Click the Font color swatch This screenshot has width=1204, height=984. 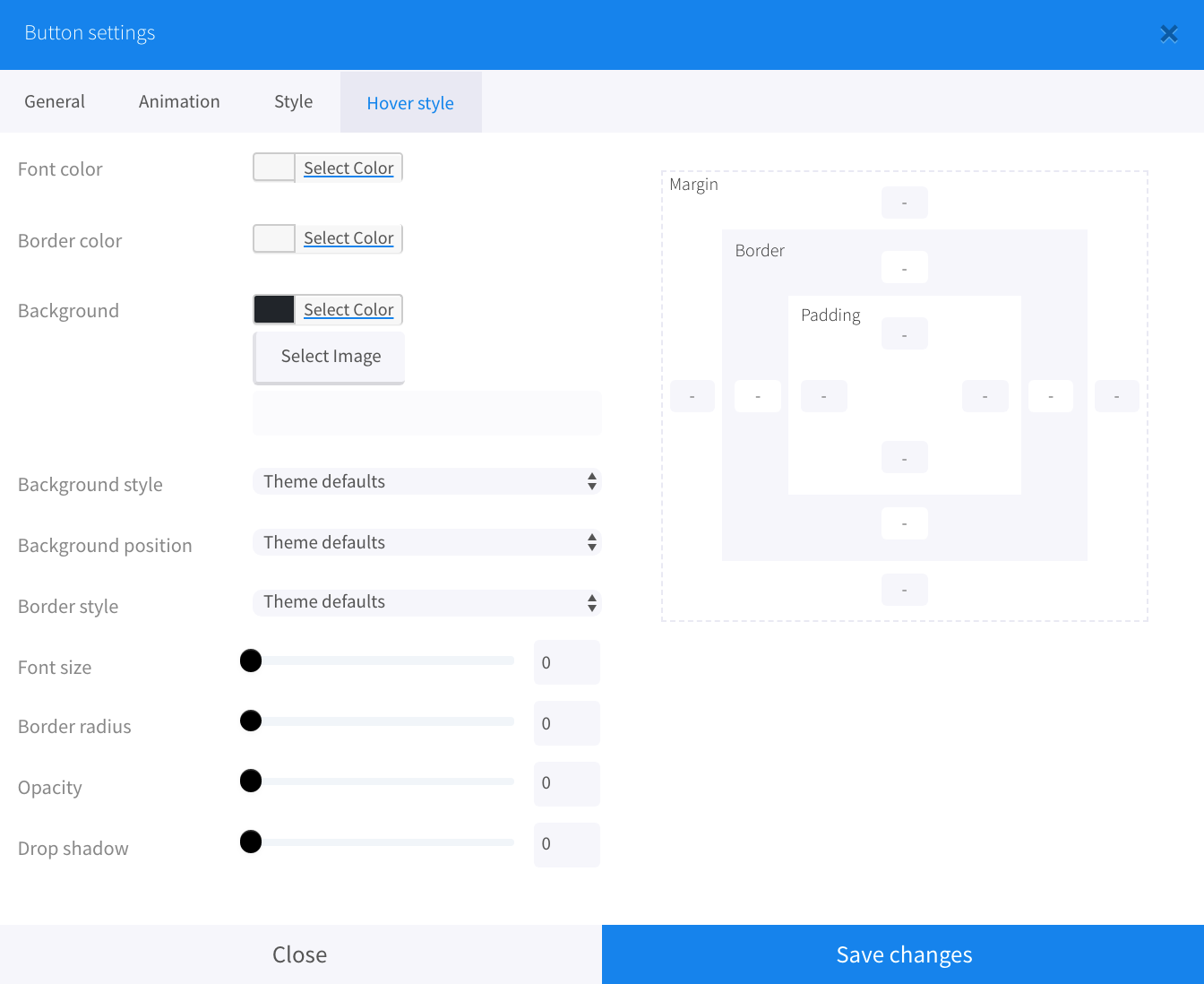274,168
